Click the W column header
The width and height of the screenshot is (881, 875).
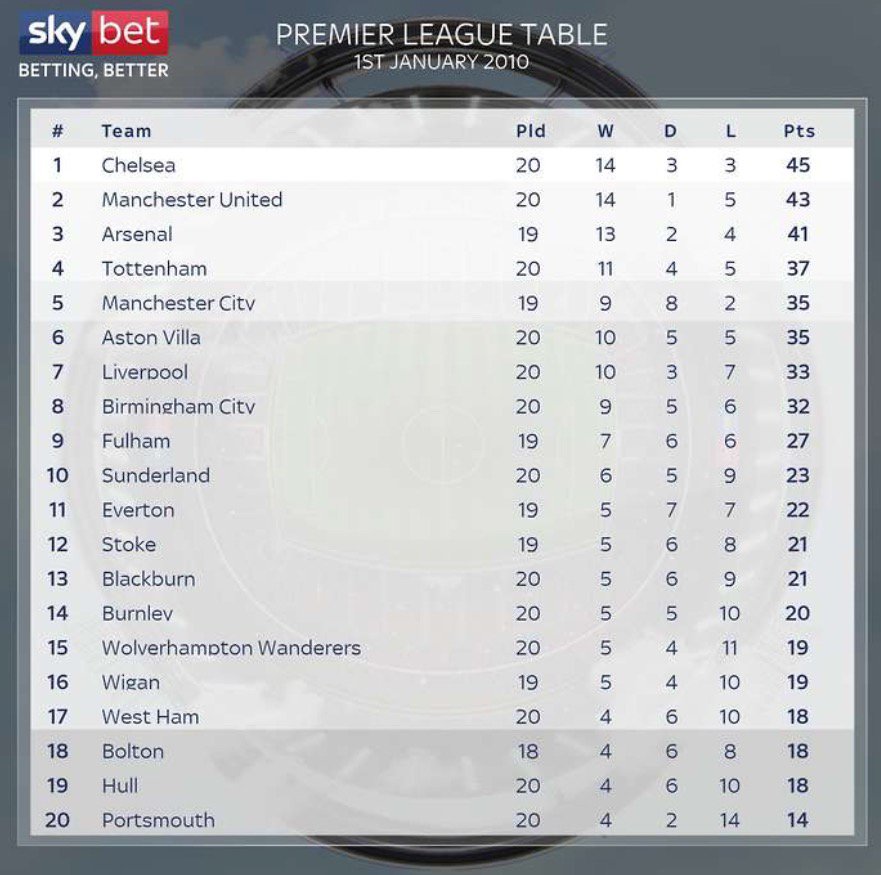click(605, 131)
